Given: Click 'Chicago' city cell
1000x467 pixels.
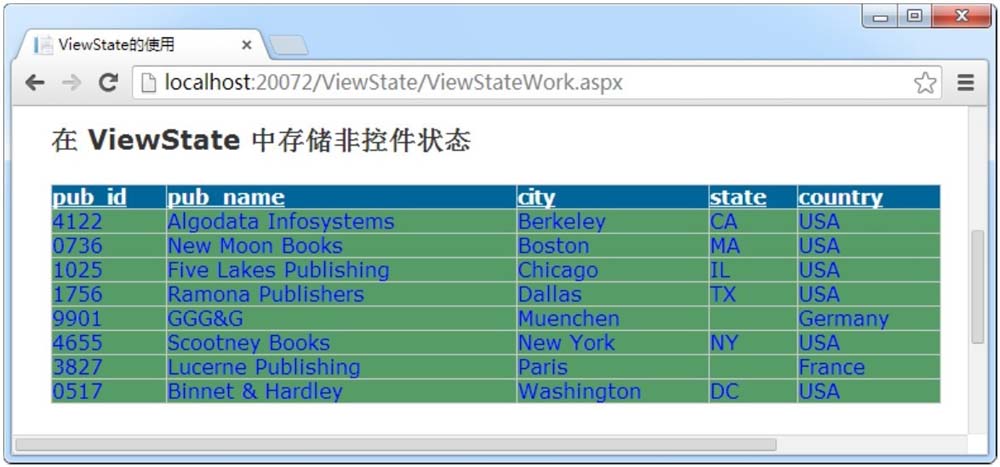Looking at the screenshot, I should (612, 270).
